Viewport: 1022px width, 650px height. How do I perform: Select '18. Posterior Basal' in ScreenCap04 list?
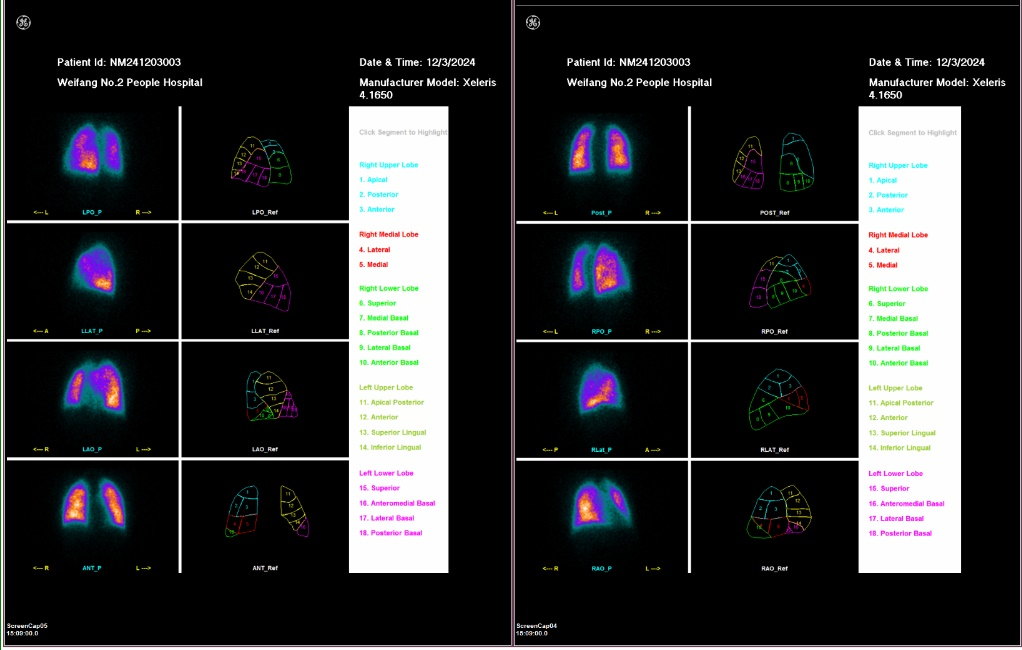[x=900, y=533]
